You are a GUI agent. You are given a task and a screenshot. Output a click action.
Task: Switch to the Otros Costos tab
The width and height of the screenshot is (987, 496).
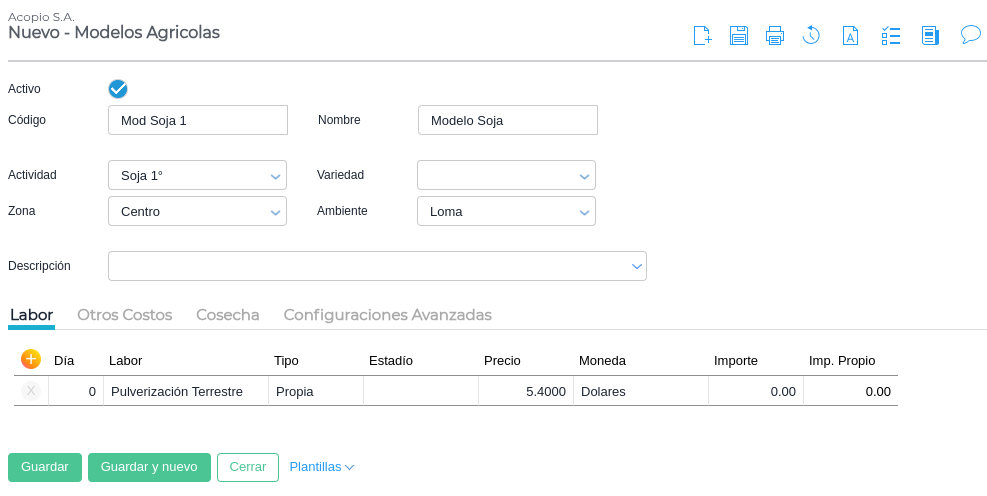click(125, 315)
